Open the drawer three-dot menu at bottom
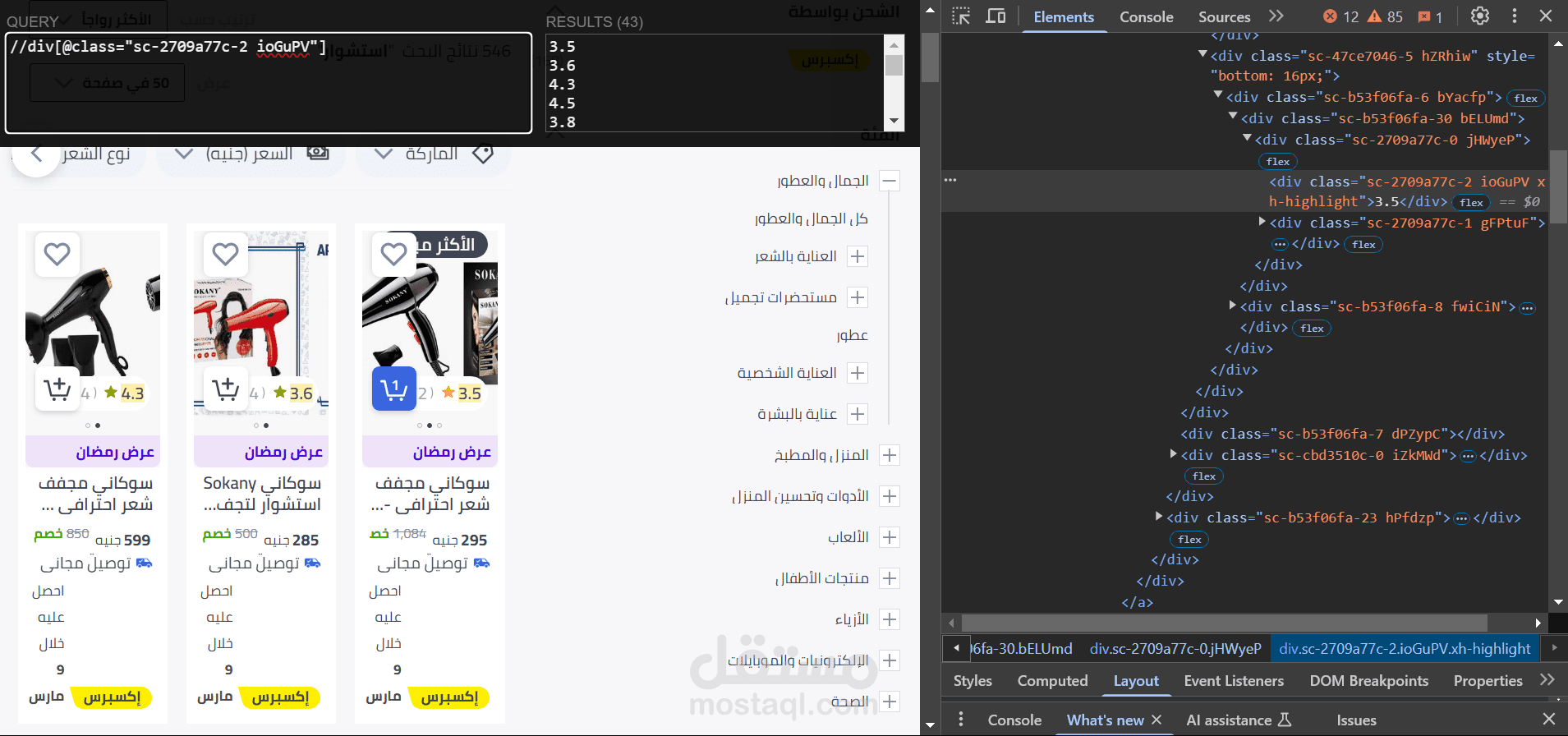The height and width of the screenshot is (736, 1568). 961,720
